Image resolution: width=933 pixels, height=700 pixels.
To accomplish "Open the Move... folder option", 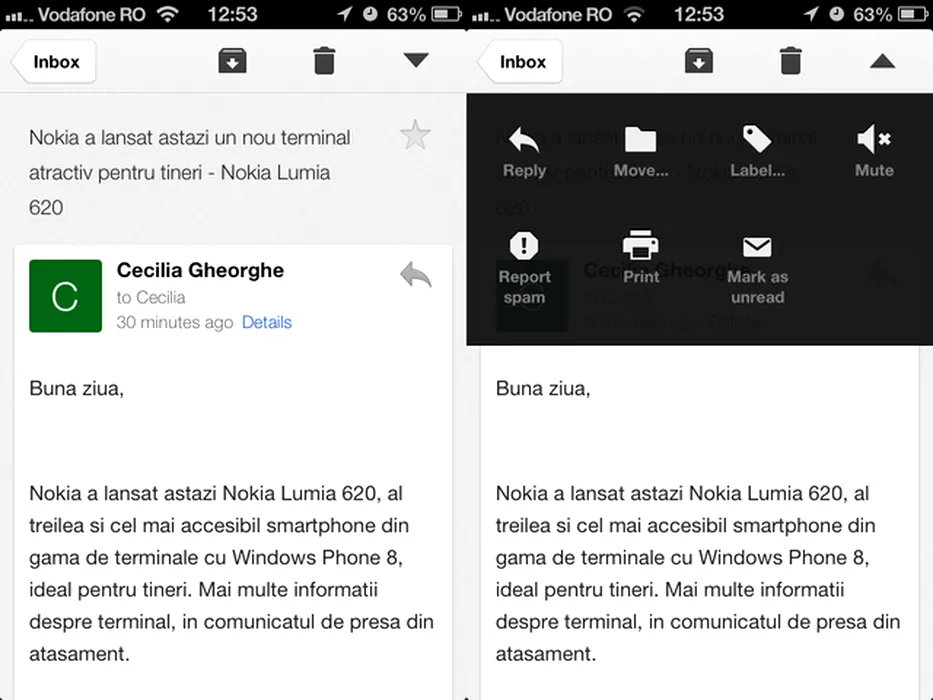I will tap(641, 152).
